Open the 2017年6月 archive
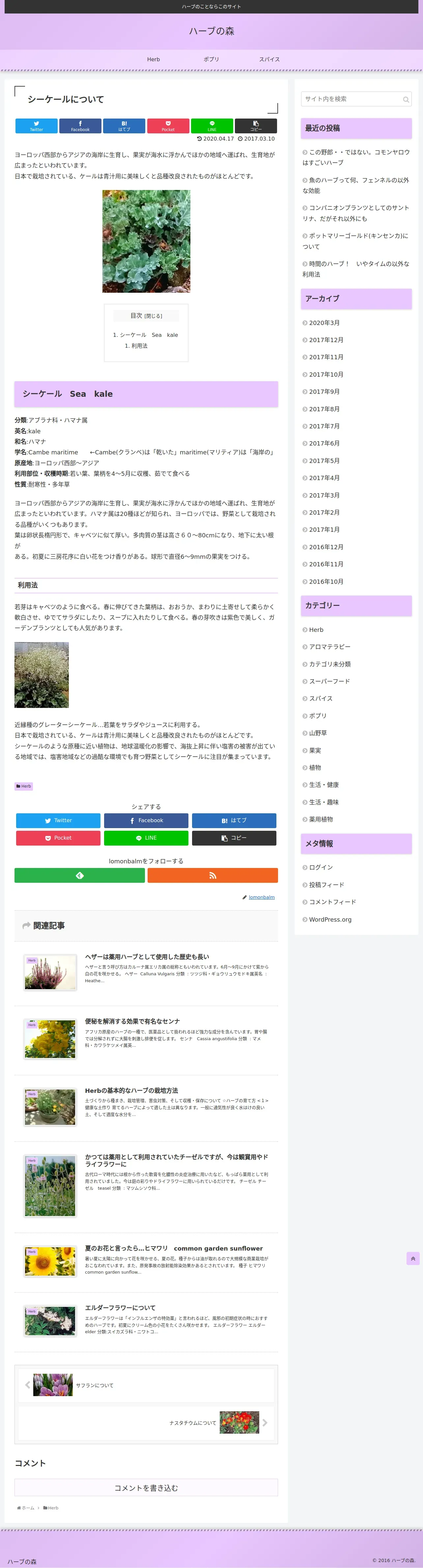This screenshot has height=1568, width=423. (324, 443)
